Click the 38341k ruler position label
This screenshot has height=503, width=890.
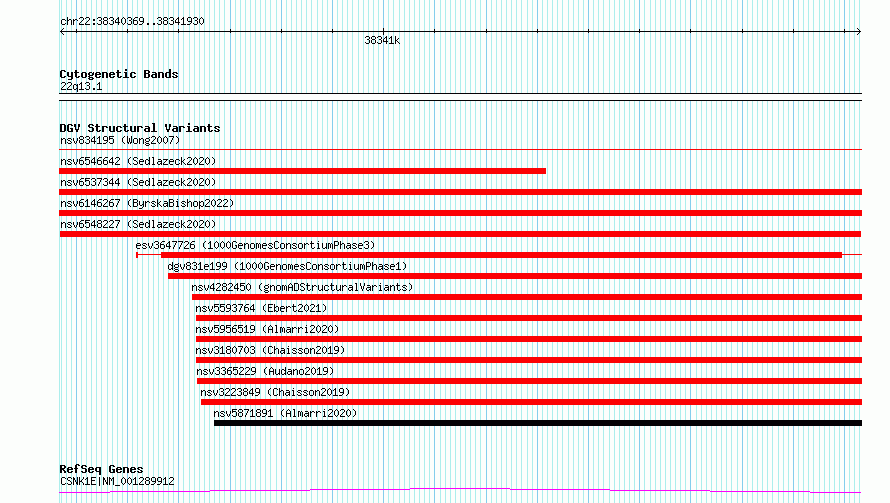pos(382,40)
